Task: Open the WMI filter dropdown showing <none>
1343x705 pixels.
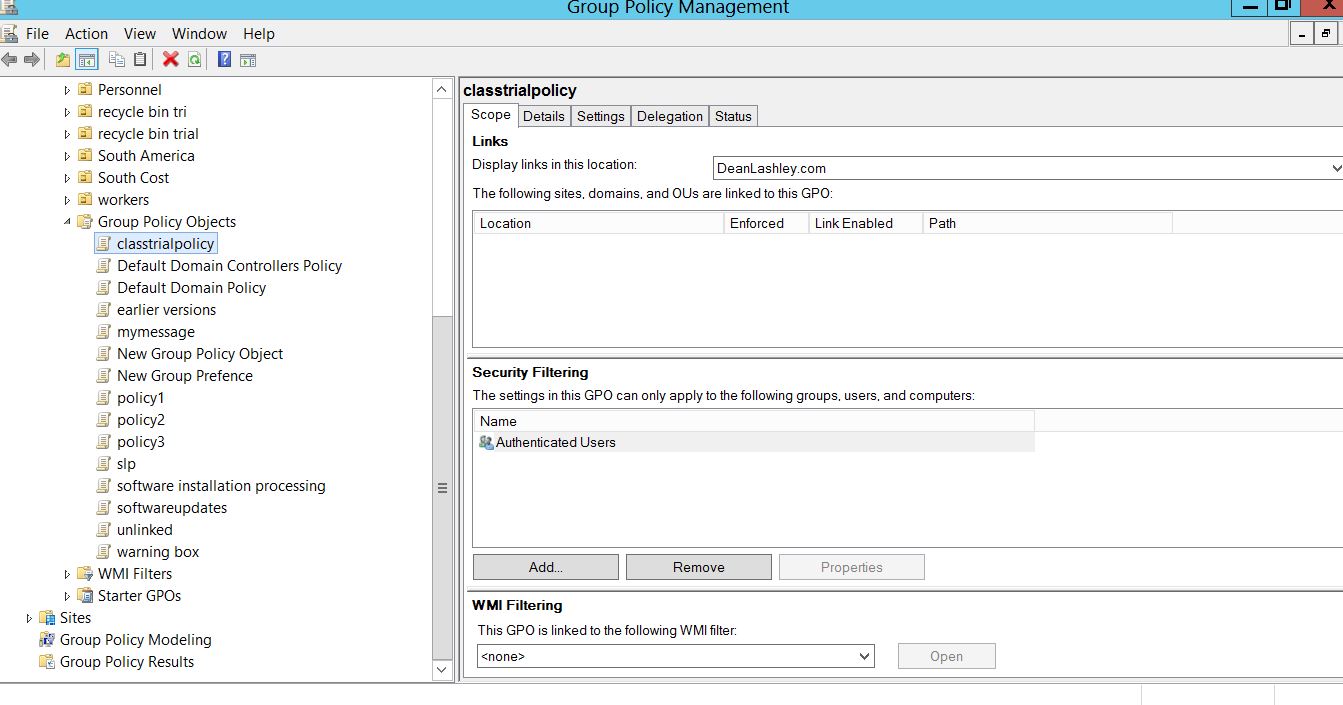Action: click(x=864, y=657)
